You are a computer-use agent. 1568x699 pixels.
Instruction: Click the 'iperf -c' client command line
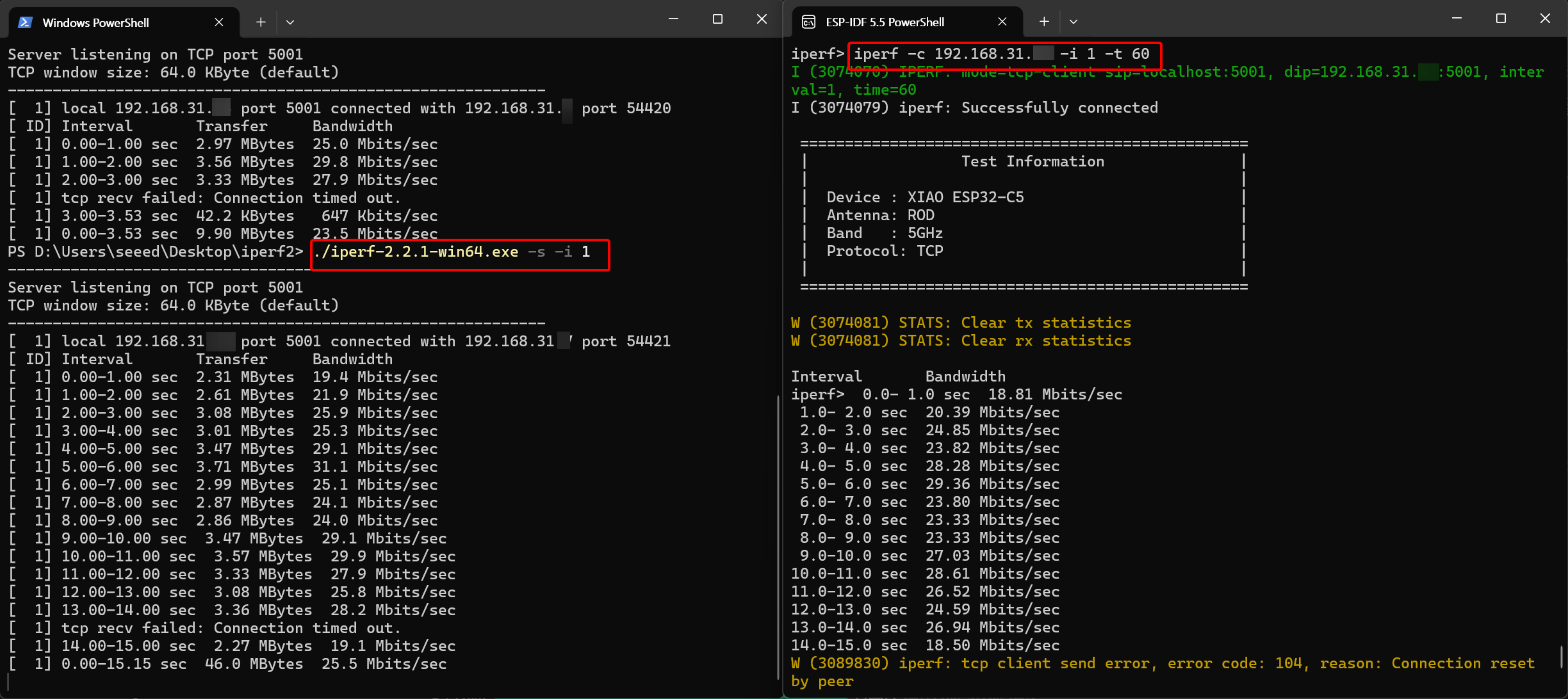(1001, 54)
